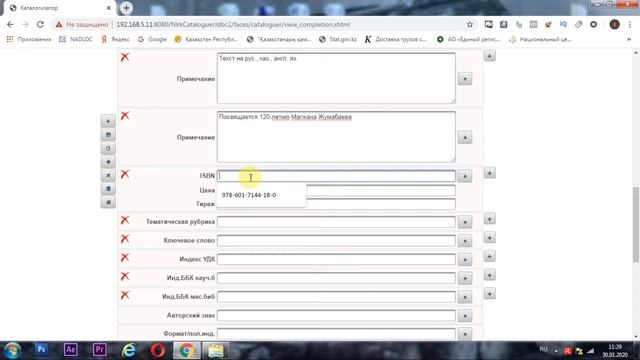The image size is (640, 360).
Task: Open the Google bookmark
Action: (x=152, y=39)
